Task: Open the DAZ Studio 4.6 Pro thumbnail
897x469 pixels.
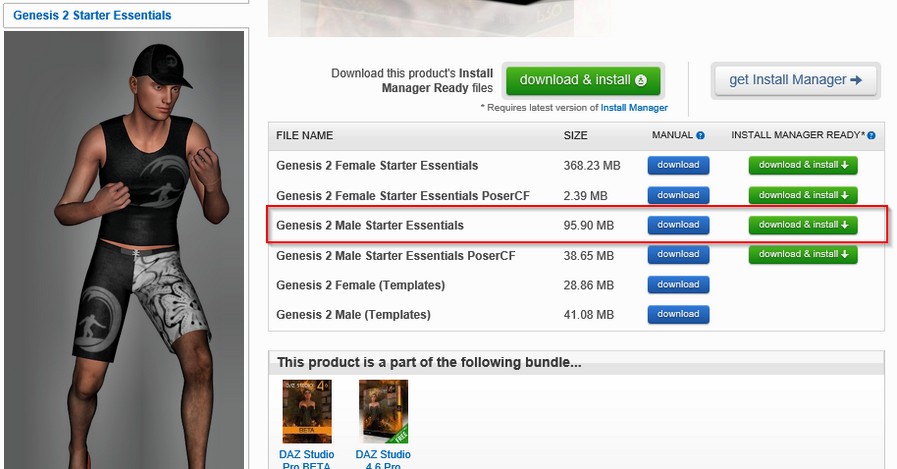Action: click(x=383, y=411)
